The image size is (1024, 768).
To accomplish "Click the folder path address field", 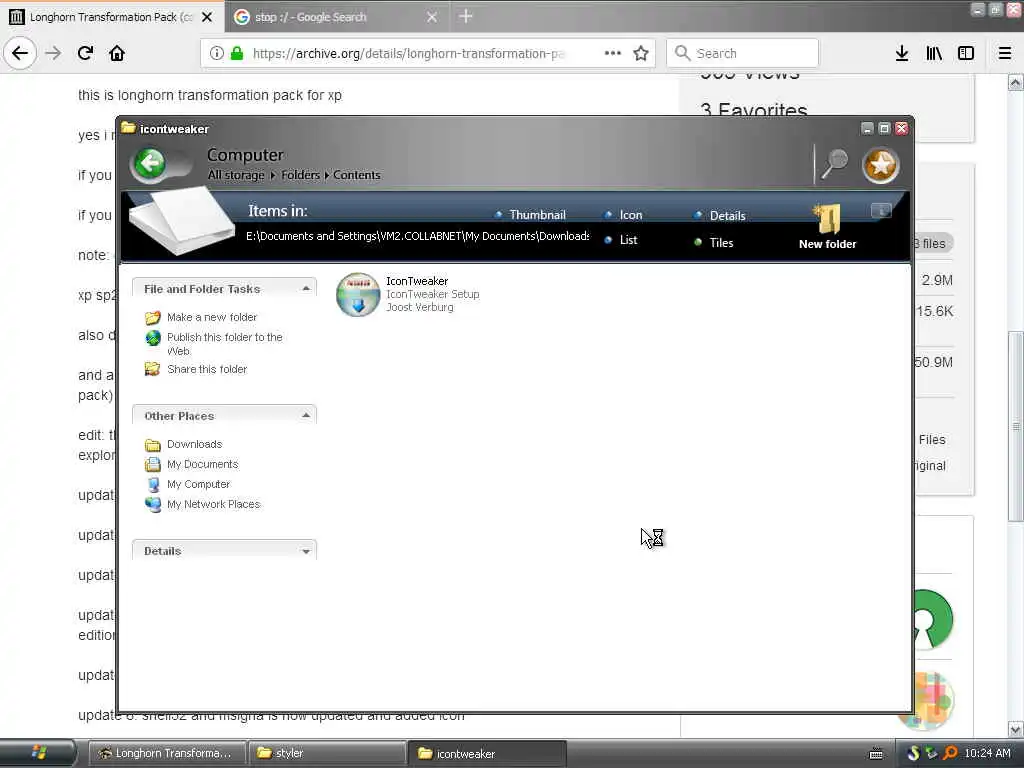I will [x=417, y=236].
